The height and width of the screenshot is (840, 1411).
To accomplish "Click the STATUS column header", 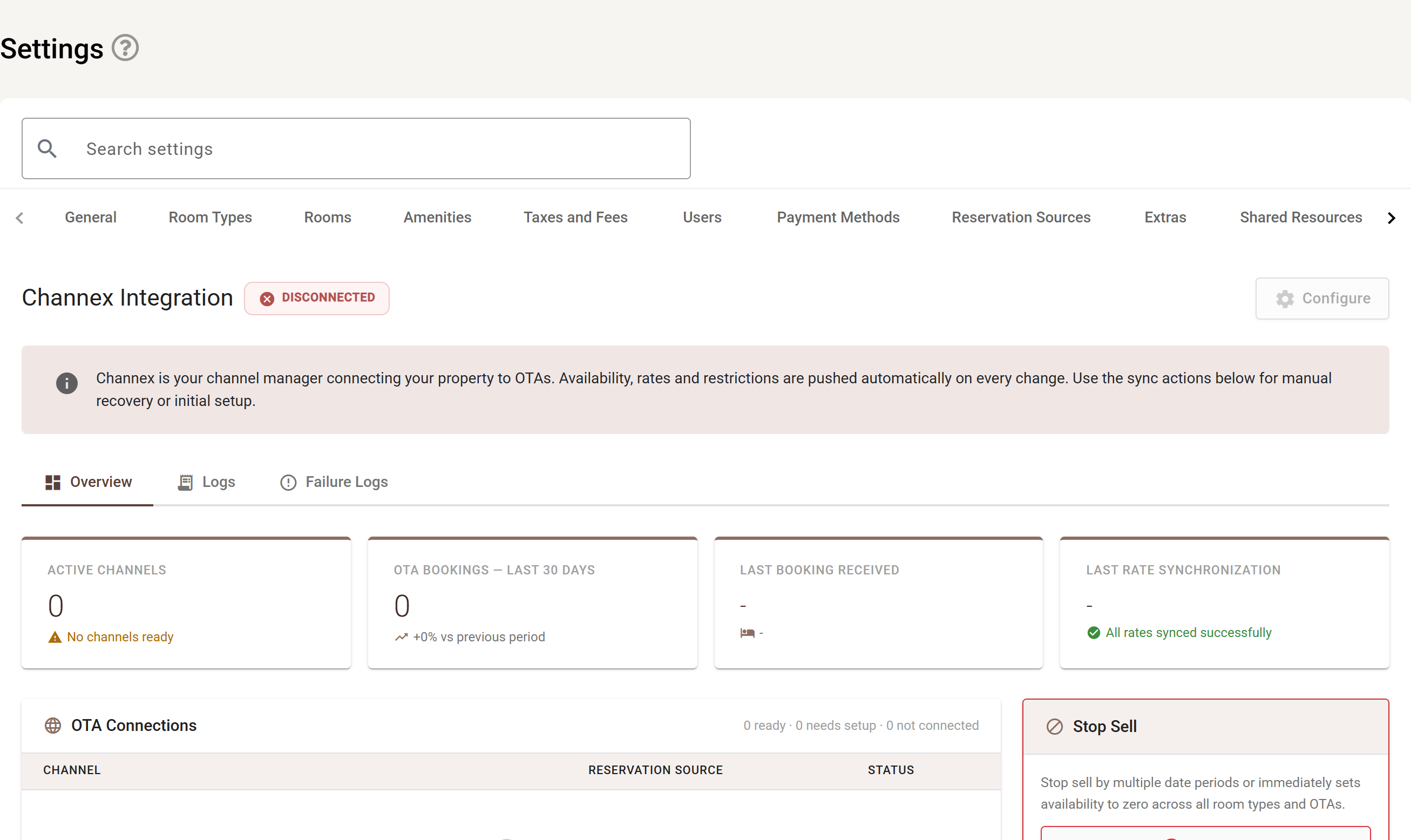I will pos(891,770).
